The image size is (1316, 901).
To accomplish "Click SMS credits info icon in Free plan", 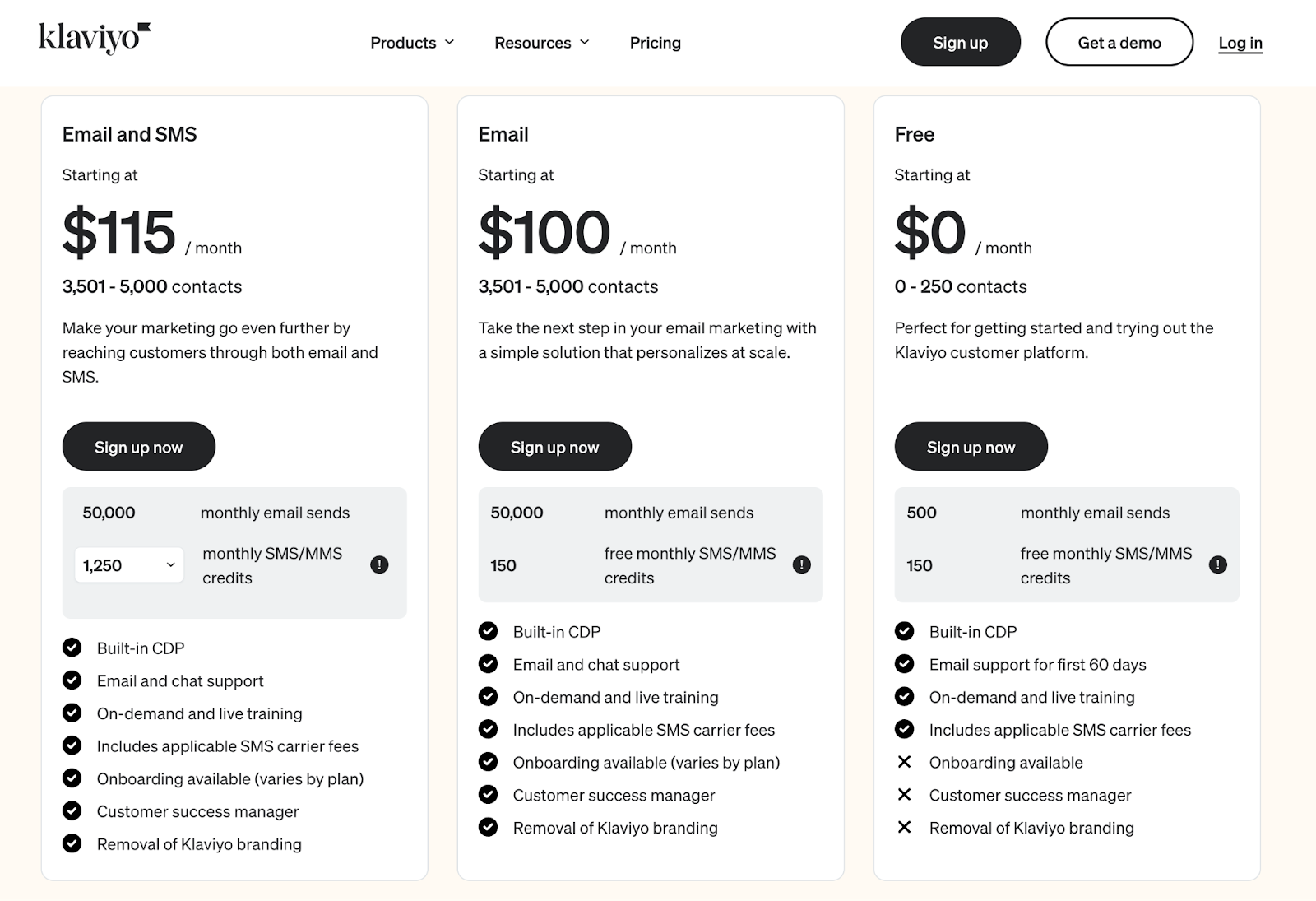I will (1217, 564).
